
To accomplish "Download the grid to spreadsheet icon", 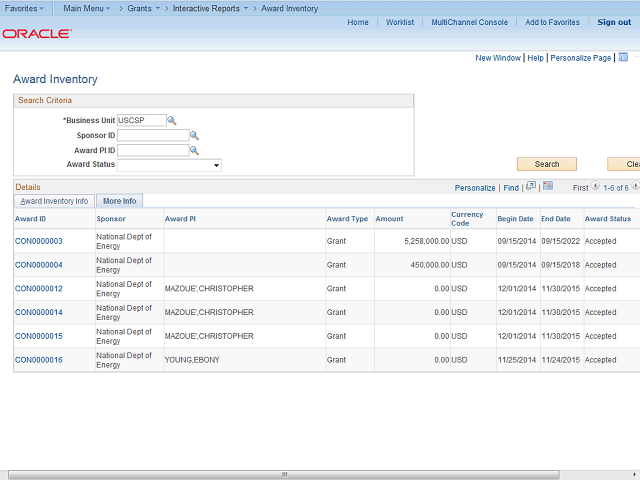I will click(548, 186).
